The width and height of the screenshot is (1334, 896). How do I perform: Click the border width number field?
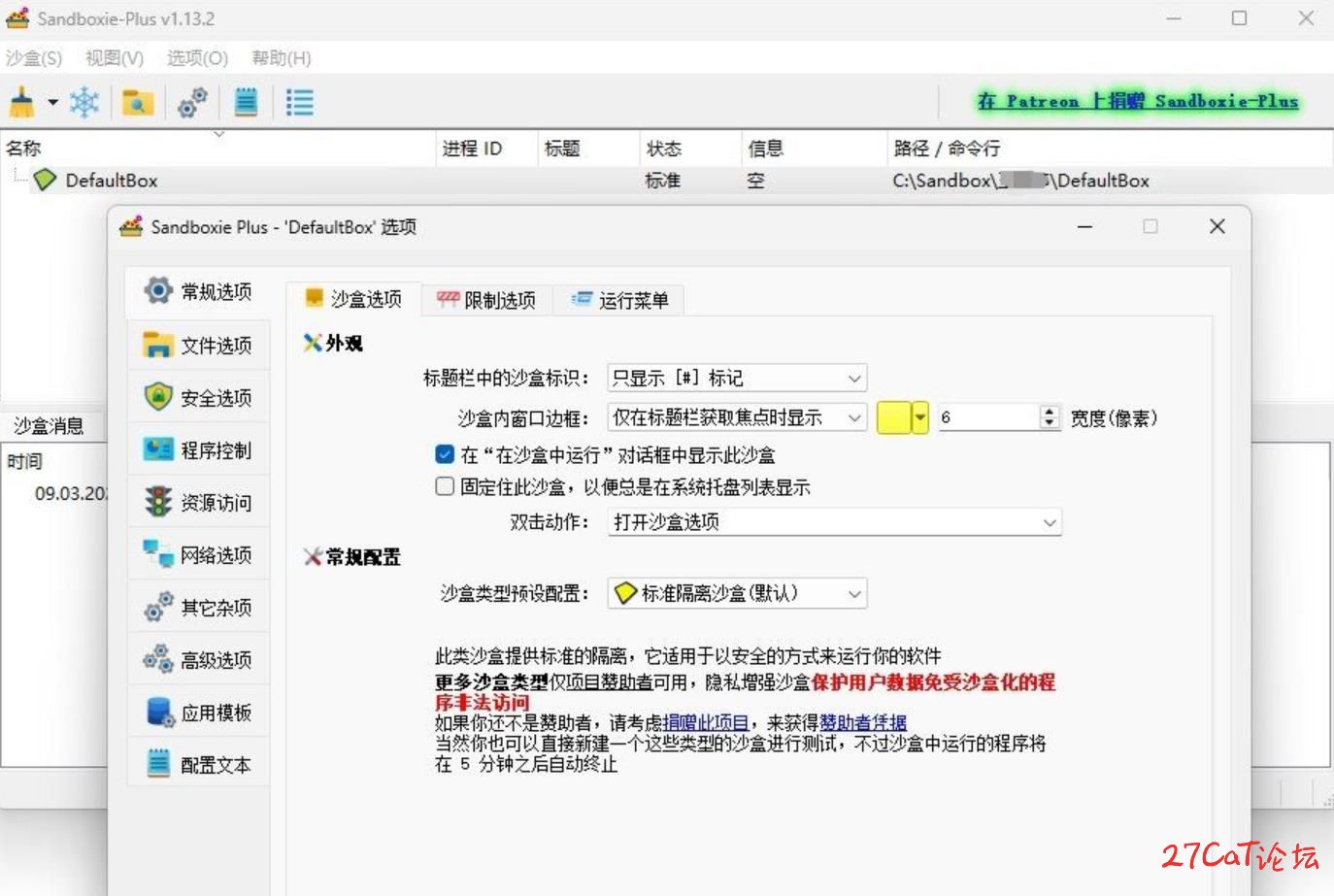[x=988, y=417]
